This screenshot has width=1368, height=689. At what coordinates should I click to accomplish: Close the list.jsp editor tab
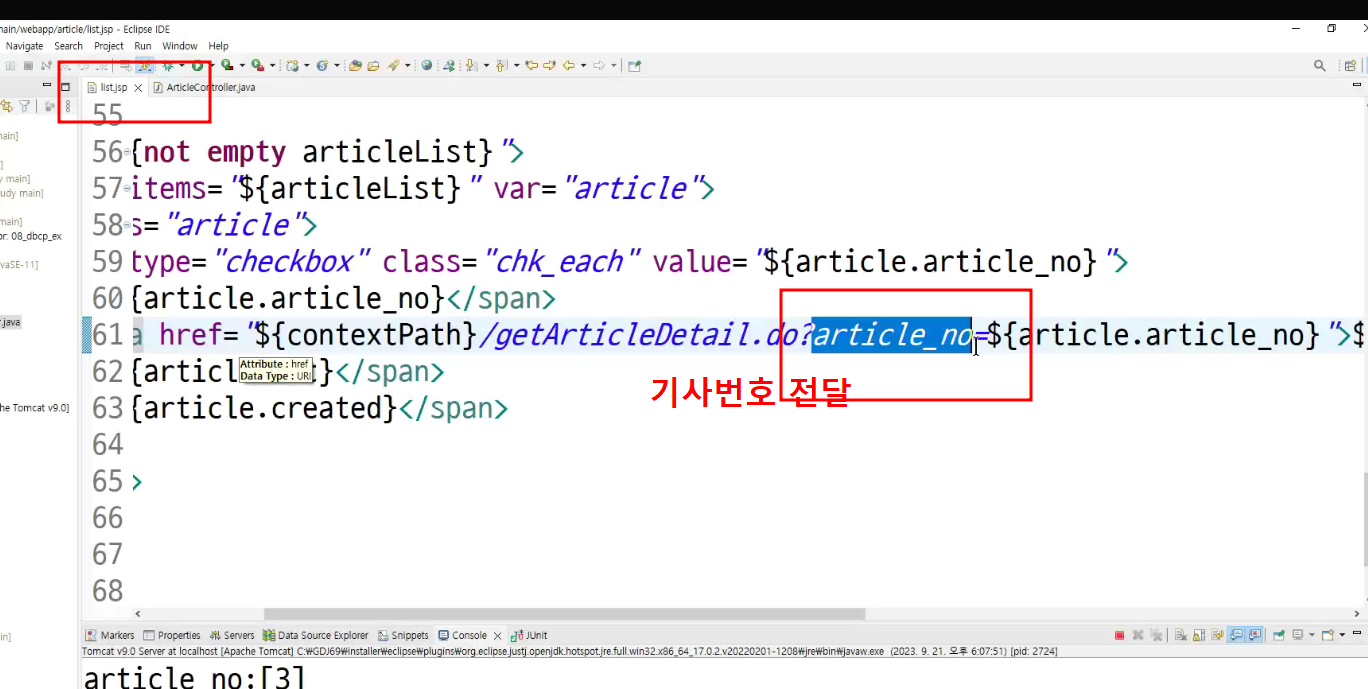(x=138, y=88)
